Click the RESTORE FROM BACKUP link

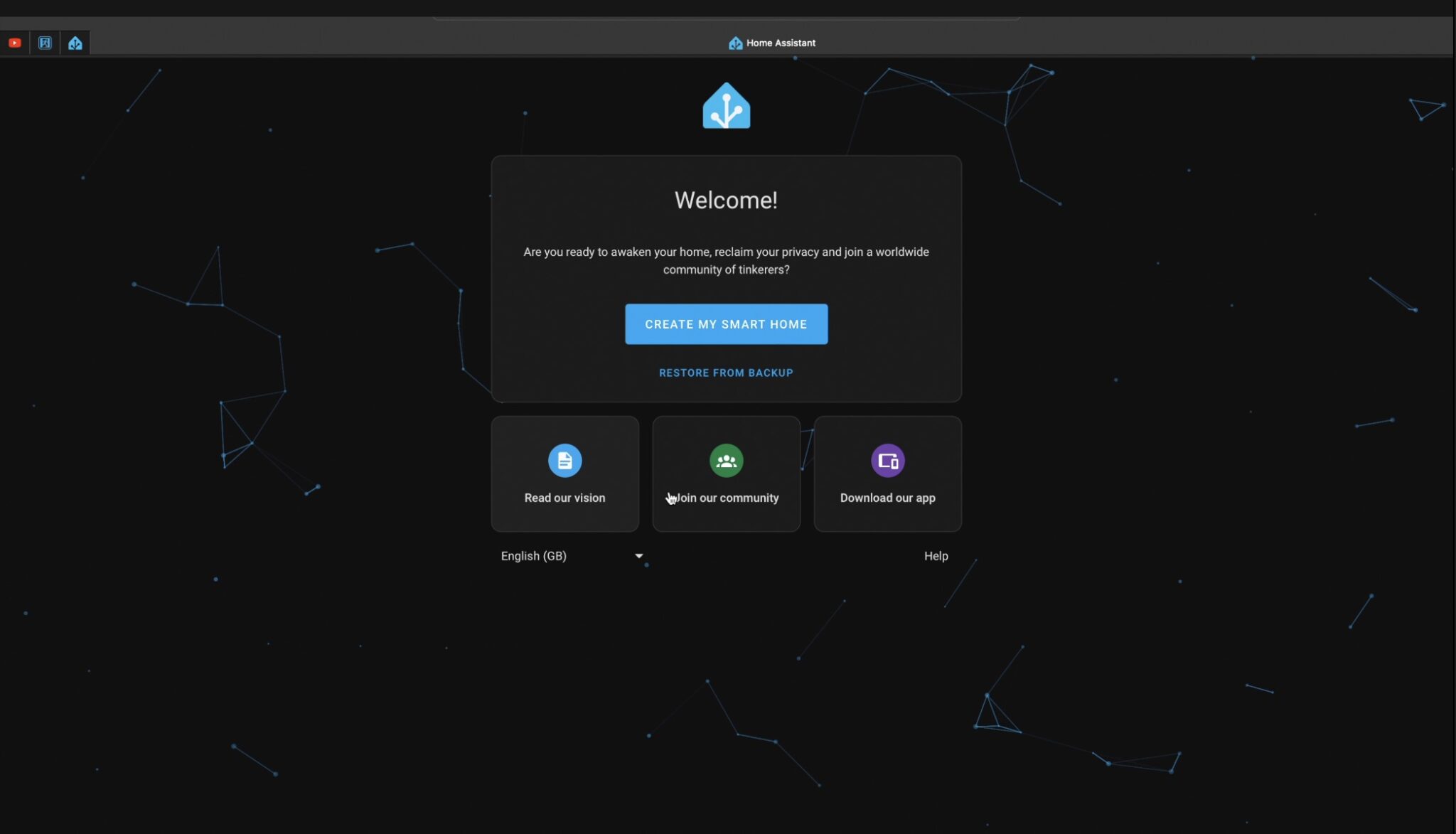(x=725, y=372)
